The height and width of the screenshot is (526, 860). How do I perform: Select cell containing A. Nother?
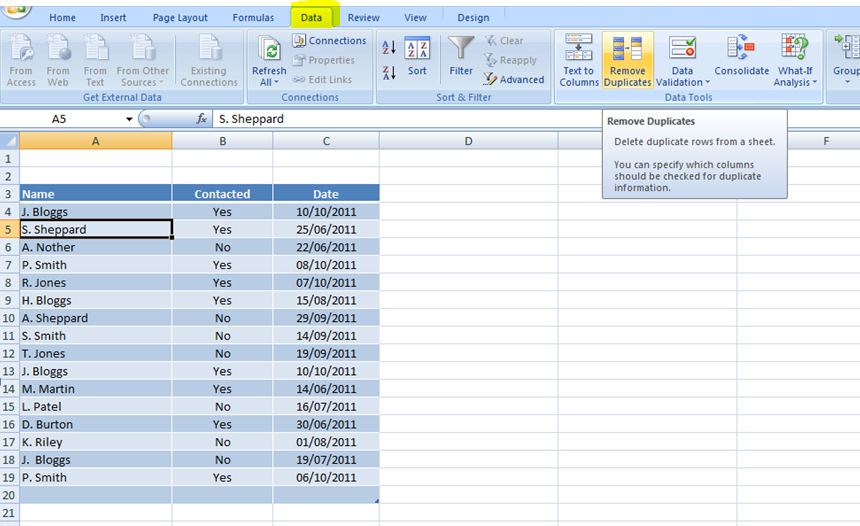point(95,247)
